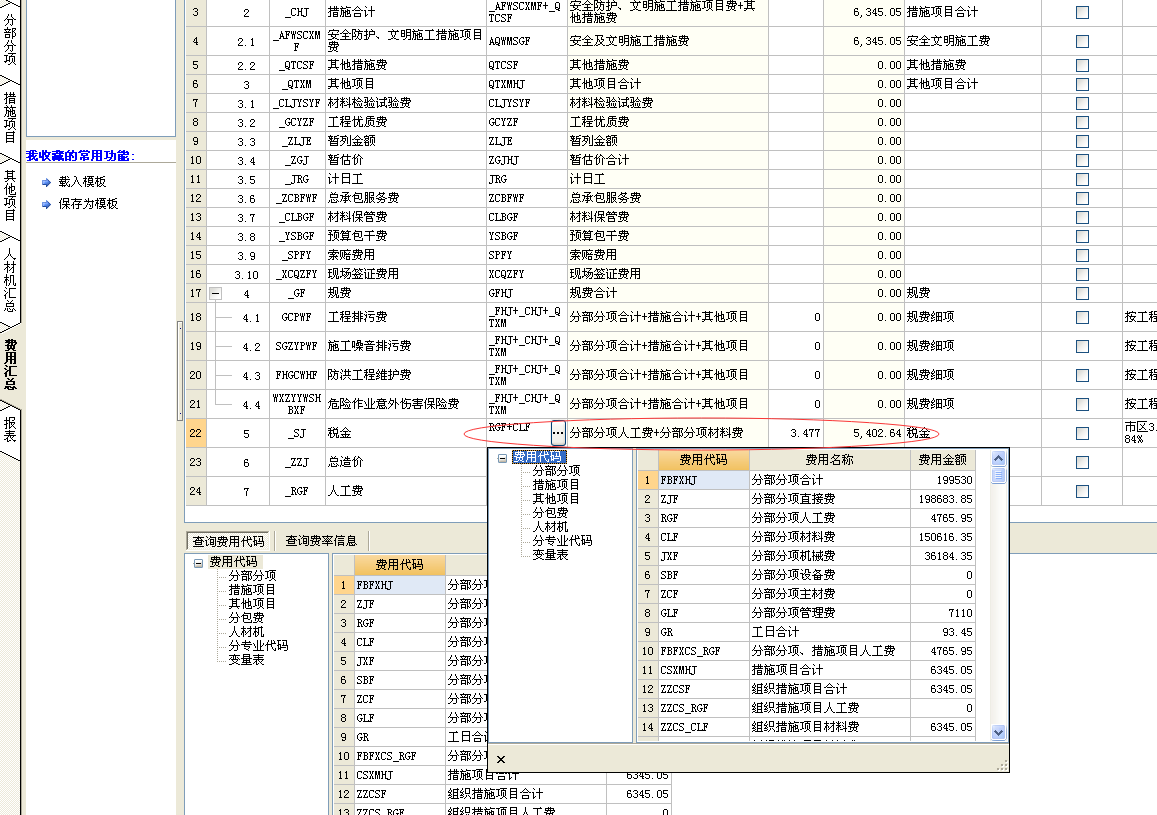
Task: Select 分包费 in bottom panel tree
Action: (x=246, y=617)
